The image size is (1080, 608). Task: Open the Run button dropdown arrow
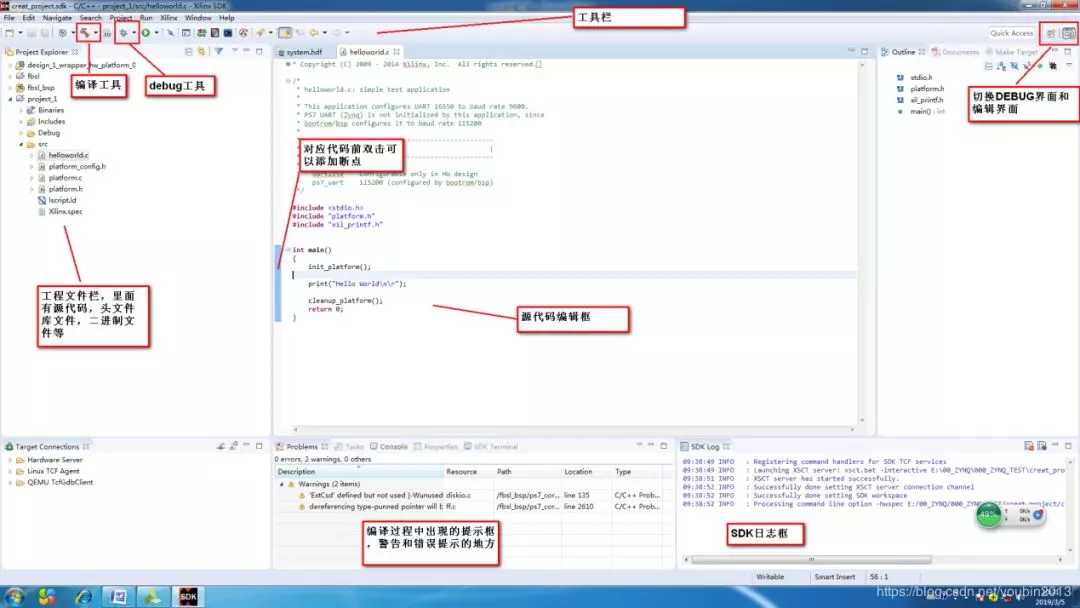tap(156, 32)
